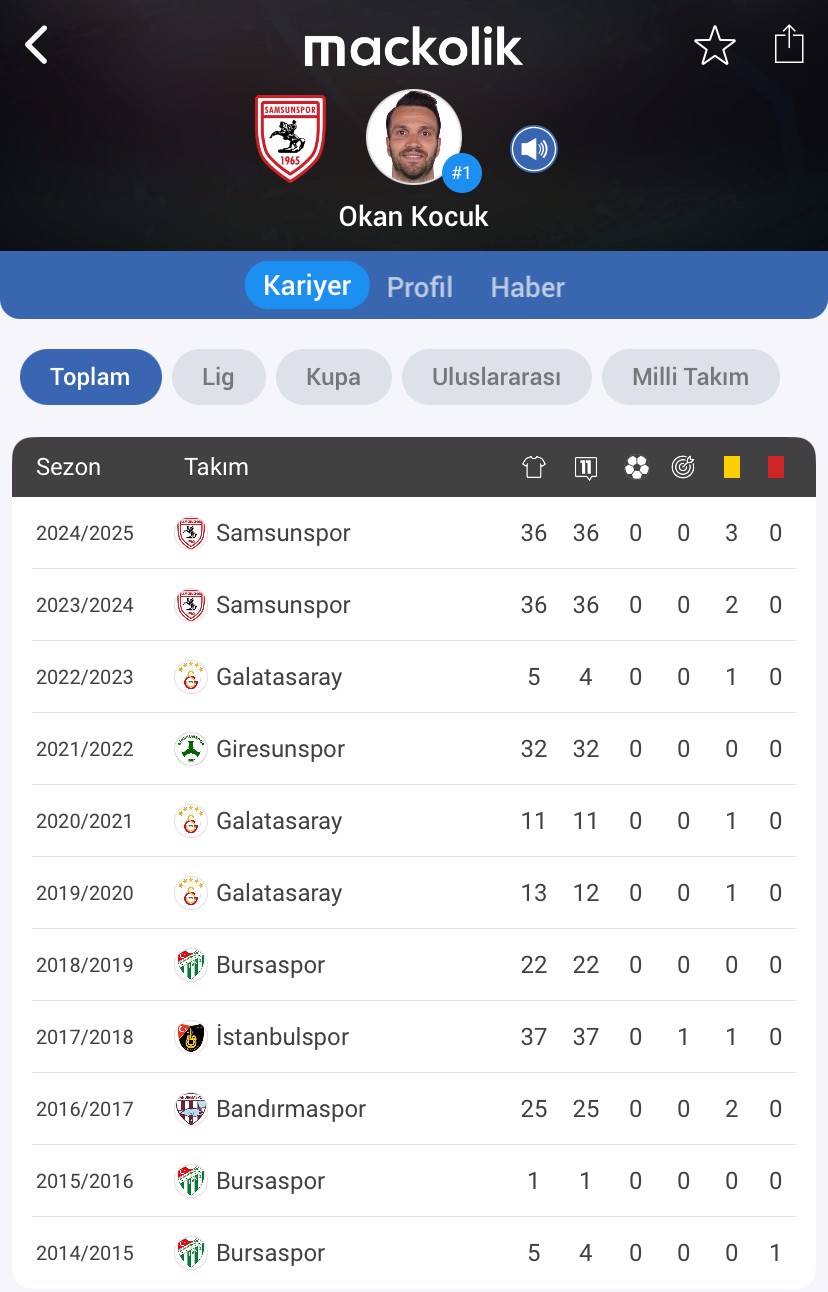The image size is (828, 1292).
Task: Add player to favorites with star icon
Action: (715, 46)
